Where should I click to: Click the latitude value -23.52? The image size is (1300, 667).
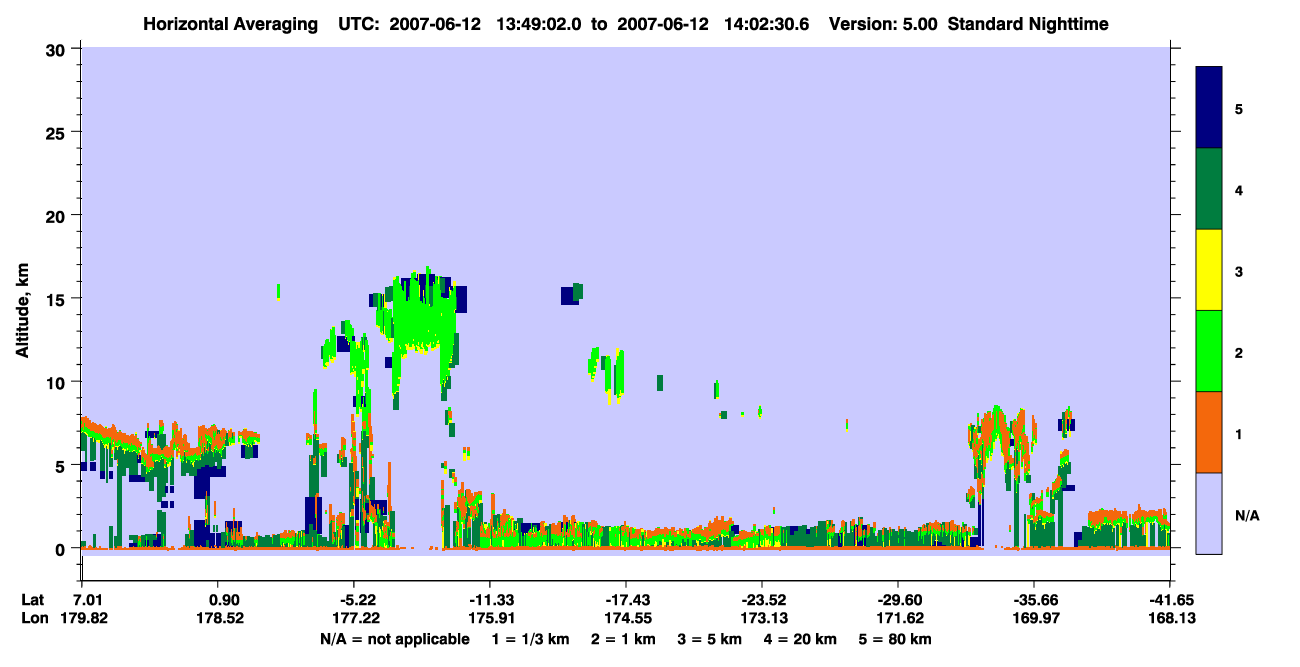pyautogui.click(x=761, y=600)
